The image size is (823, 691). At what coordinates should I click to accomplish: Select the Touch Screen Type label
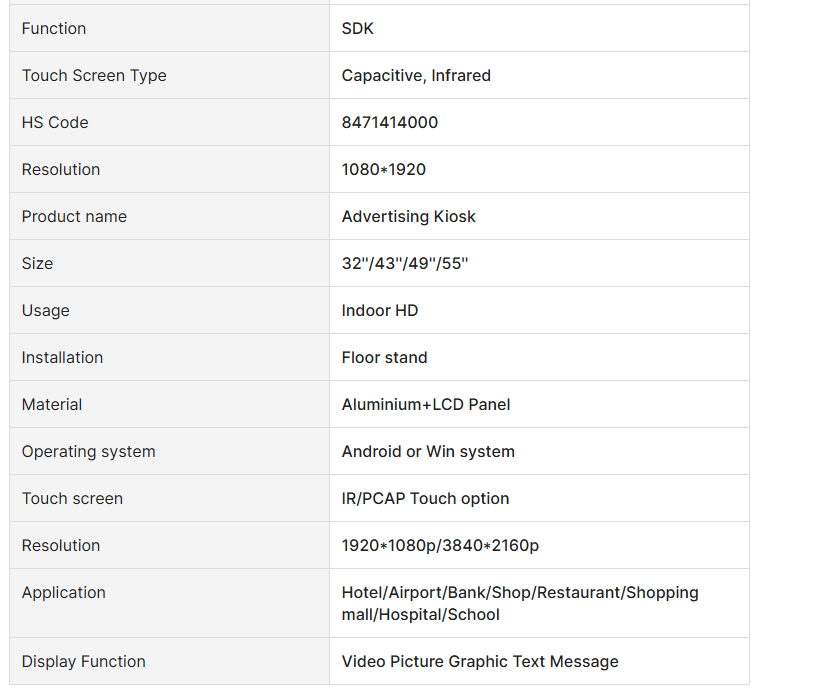tap(94, 76)
